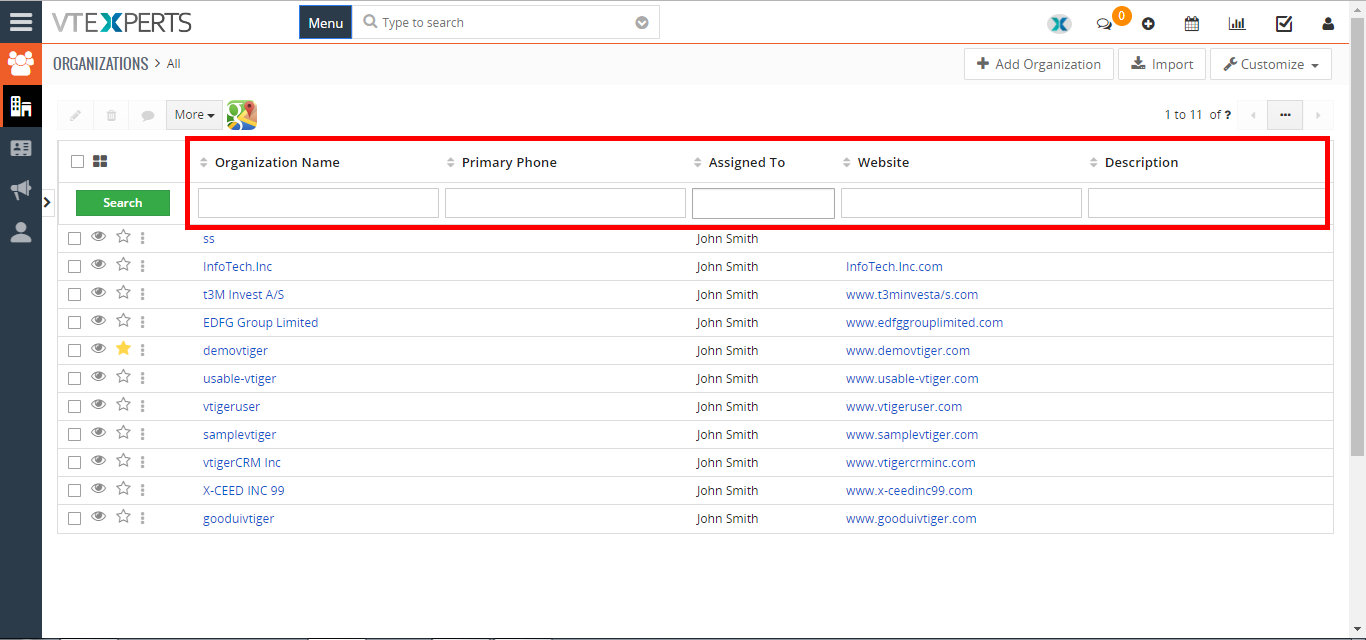Image resolution: width=1366 pixels, height=640 pixels.
Task: Click the Menu tab in top bar
Action: [326, 23]
